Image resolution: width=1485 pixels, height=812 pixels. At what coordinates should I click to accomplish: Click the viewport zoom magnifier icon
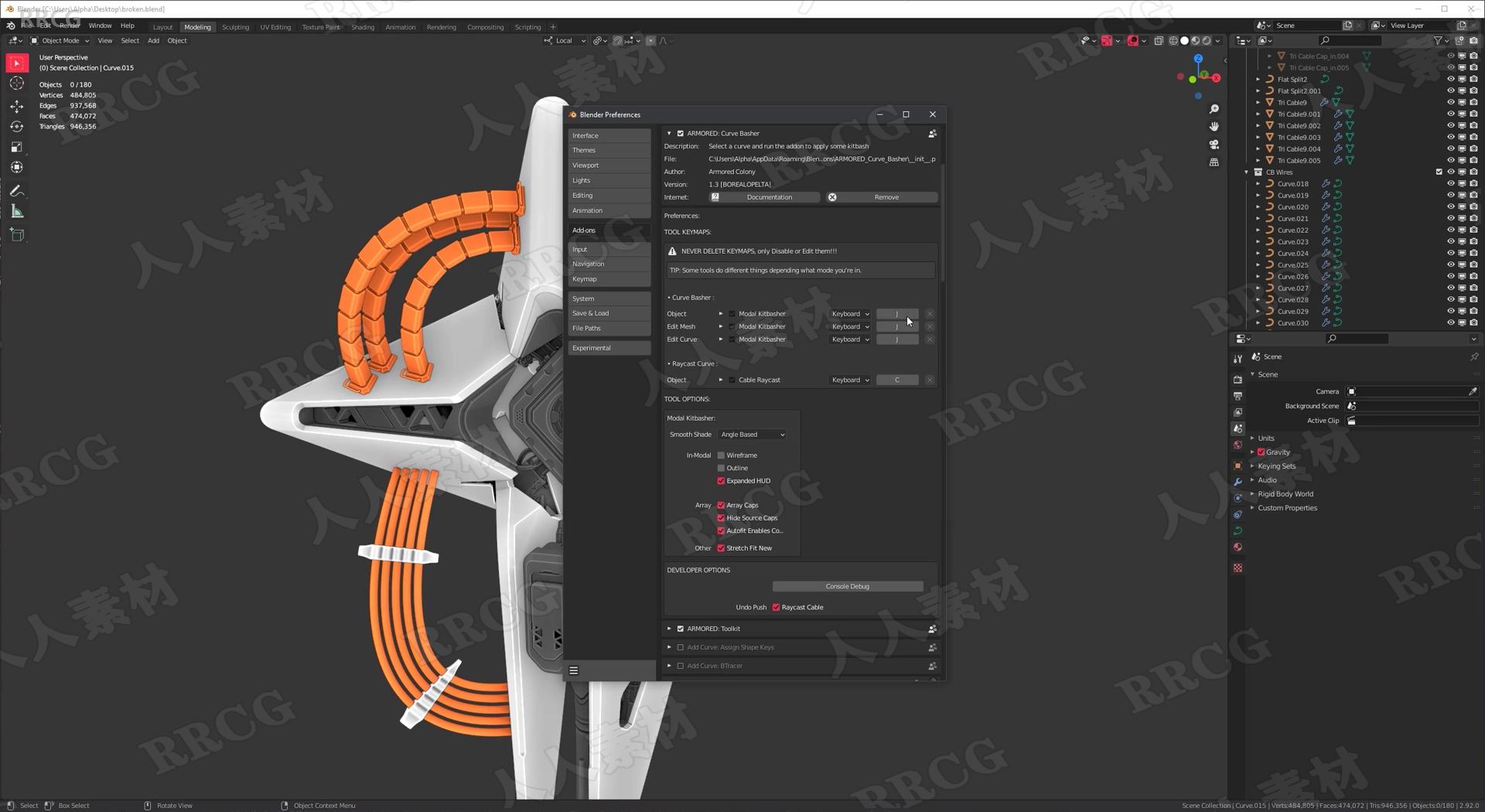1214,109
